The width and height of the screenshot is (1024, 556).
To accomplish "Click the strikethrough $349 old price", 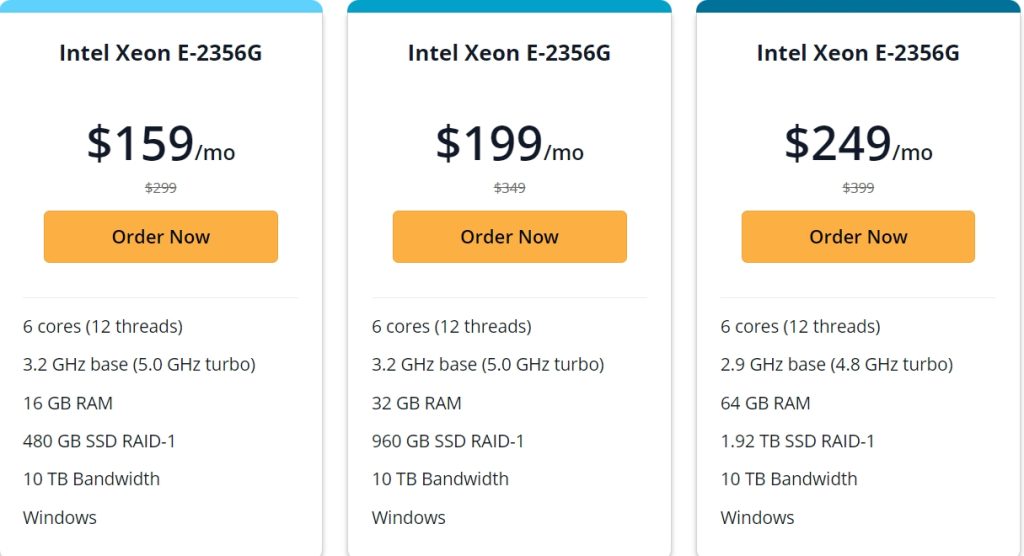I will [x=509, y=188].
